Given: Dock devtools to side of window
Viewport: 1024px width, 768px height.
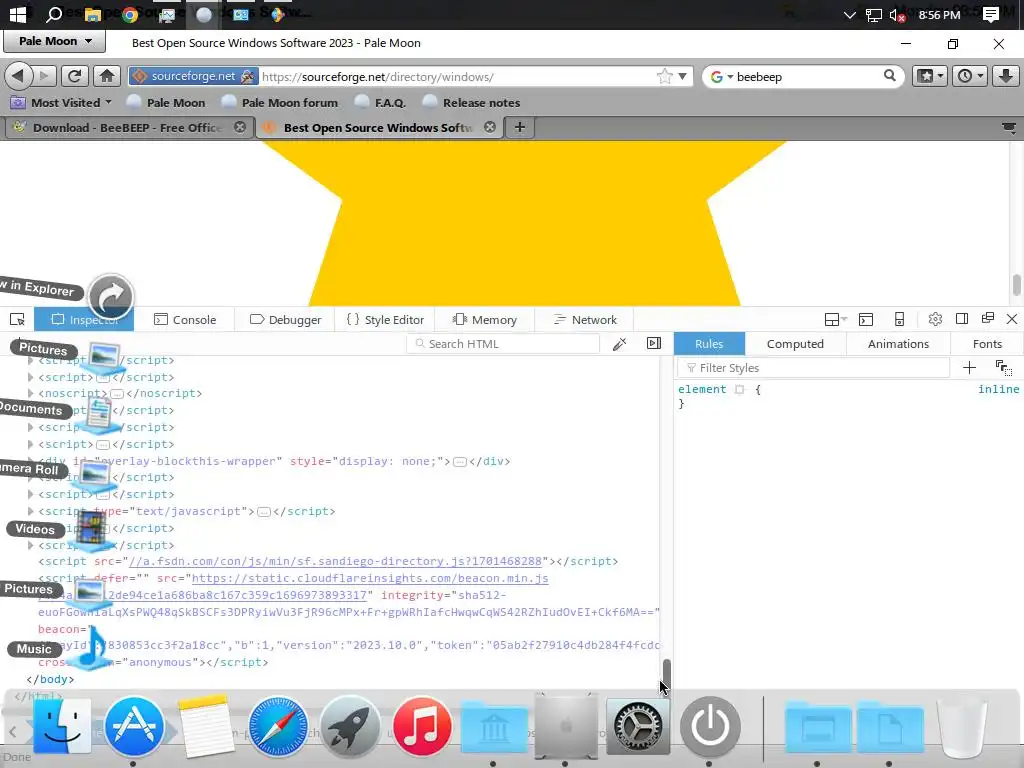Looking at the screenshot, I should click(x=962, y=319).
